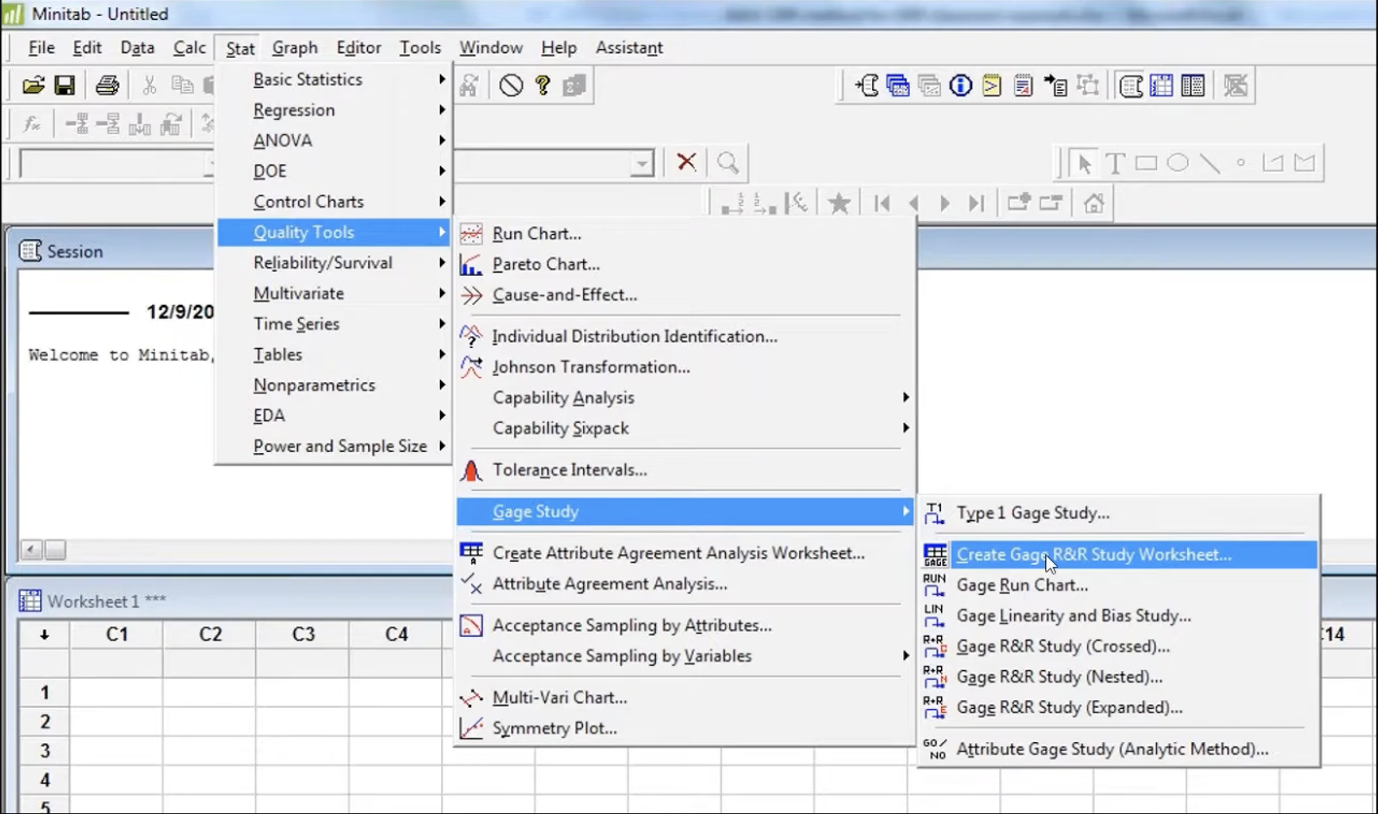Click the Cancel circle-slash toolbar icon
Screen dimensions: 1378x814
[511, 86]
